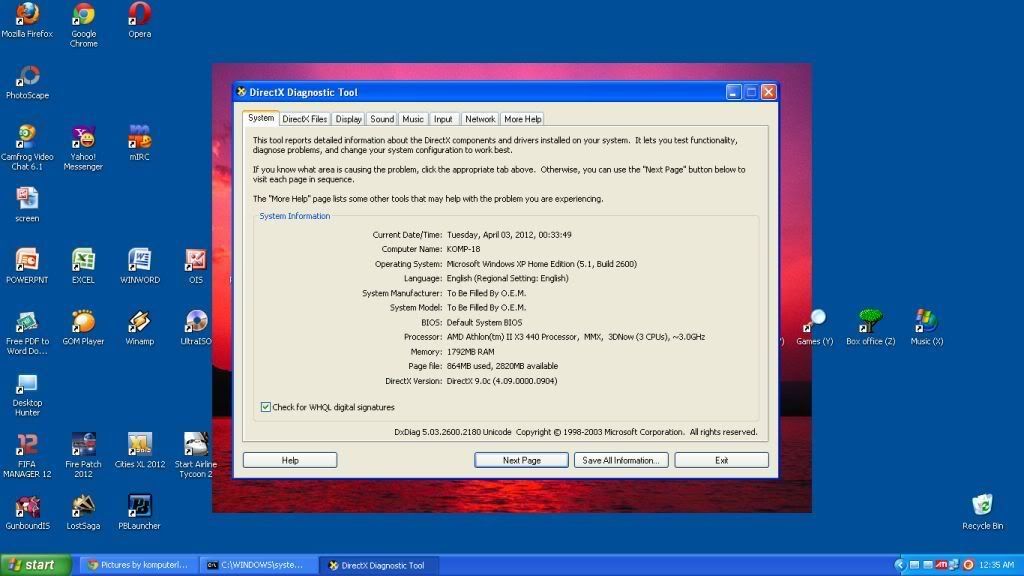
Task: Open the Display tab
Action: [x=348, y=119]
